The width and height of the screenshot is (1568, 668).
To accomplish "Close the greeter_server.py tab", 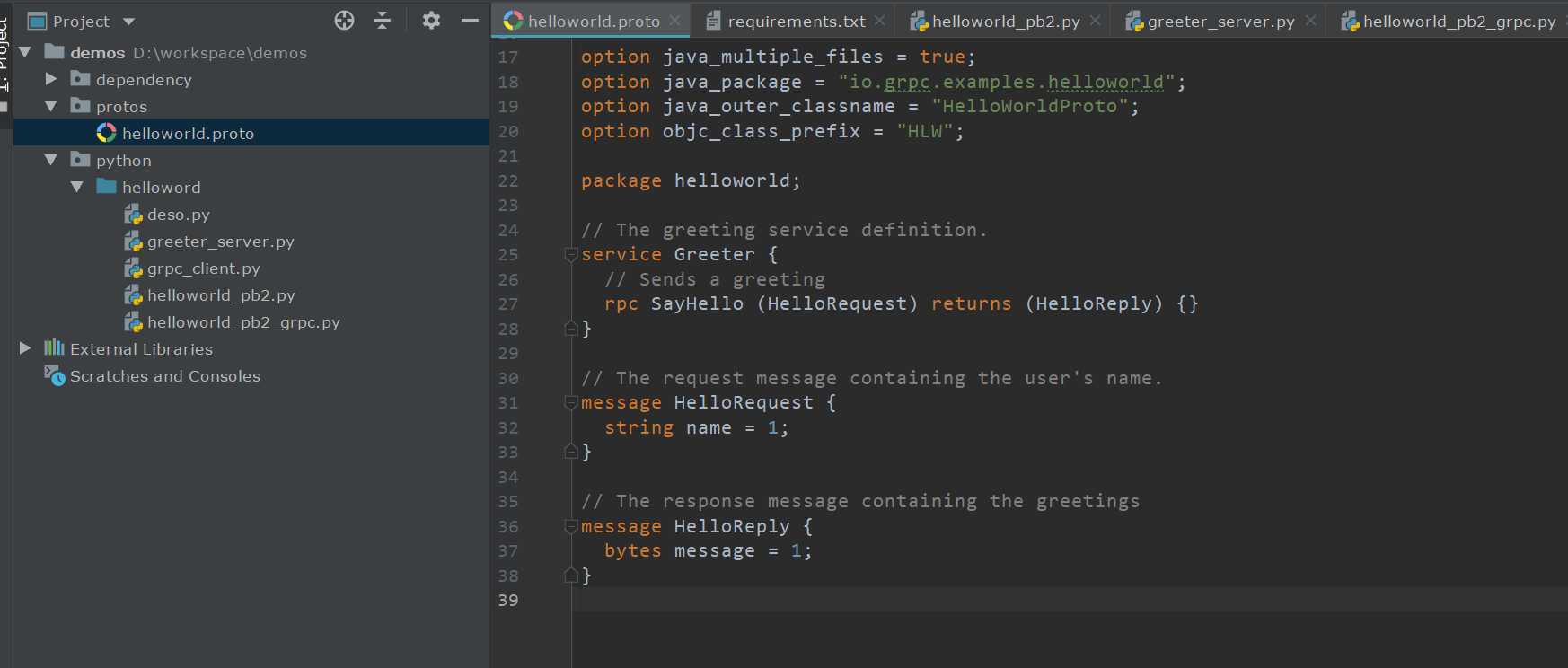I will click(1310, 21).
